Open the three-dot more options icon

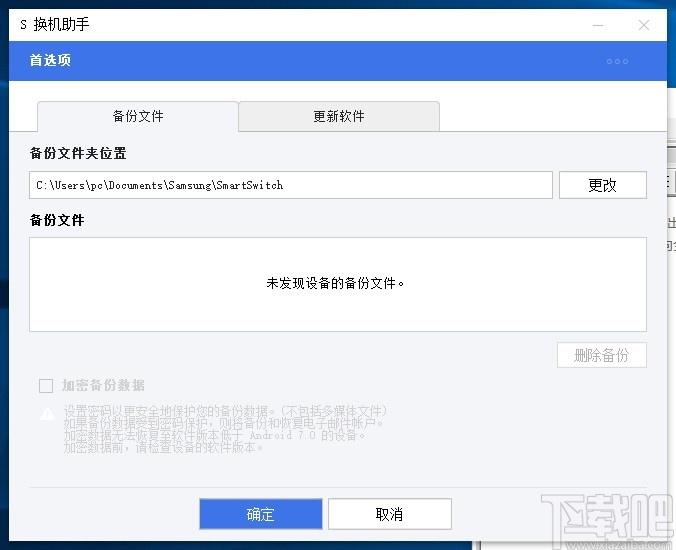tap(617, 61)
